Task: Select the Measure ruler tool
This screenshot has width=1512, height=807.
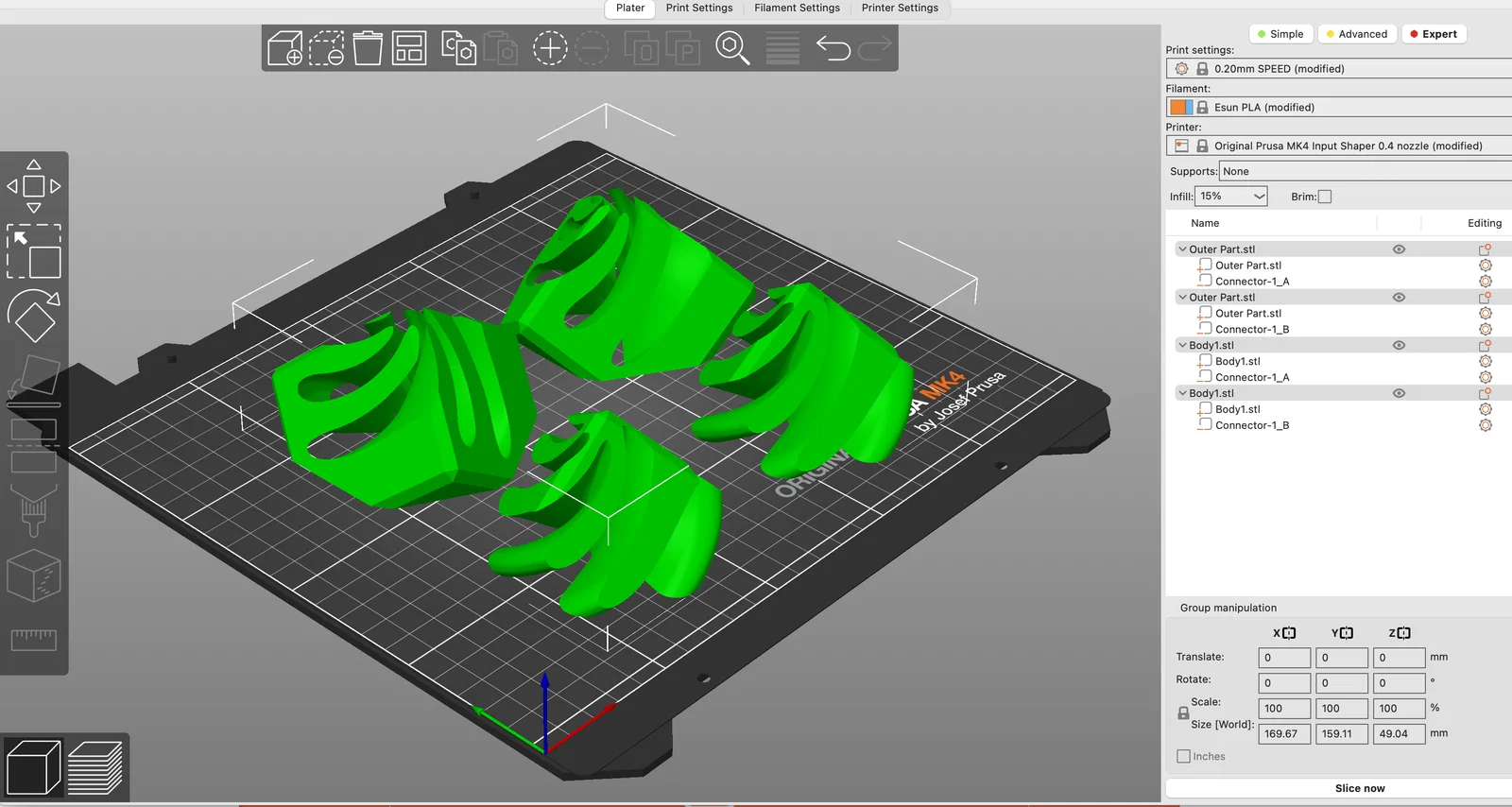Action: (x=34, y=640)
